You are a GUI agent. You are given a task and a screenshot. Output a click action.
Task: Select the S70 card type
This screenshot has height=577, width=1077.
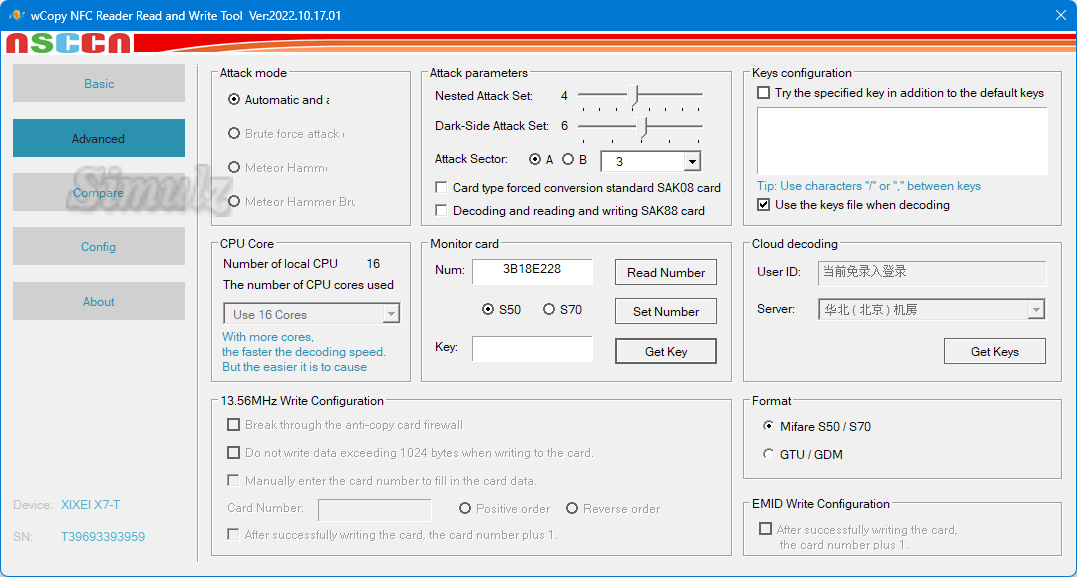click(549, 310)
